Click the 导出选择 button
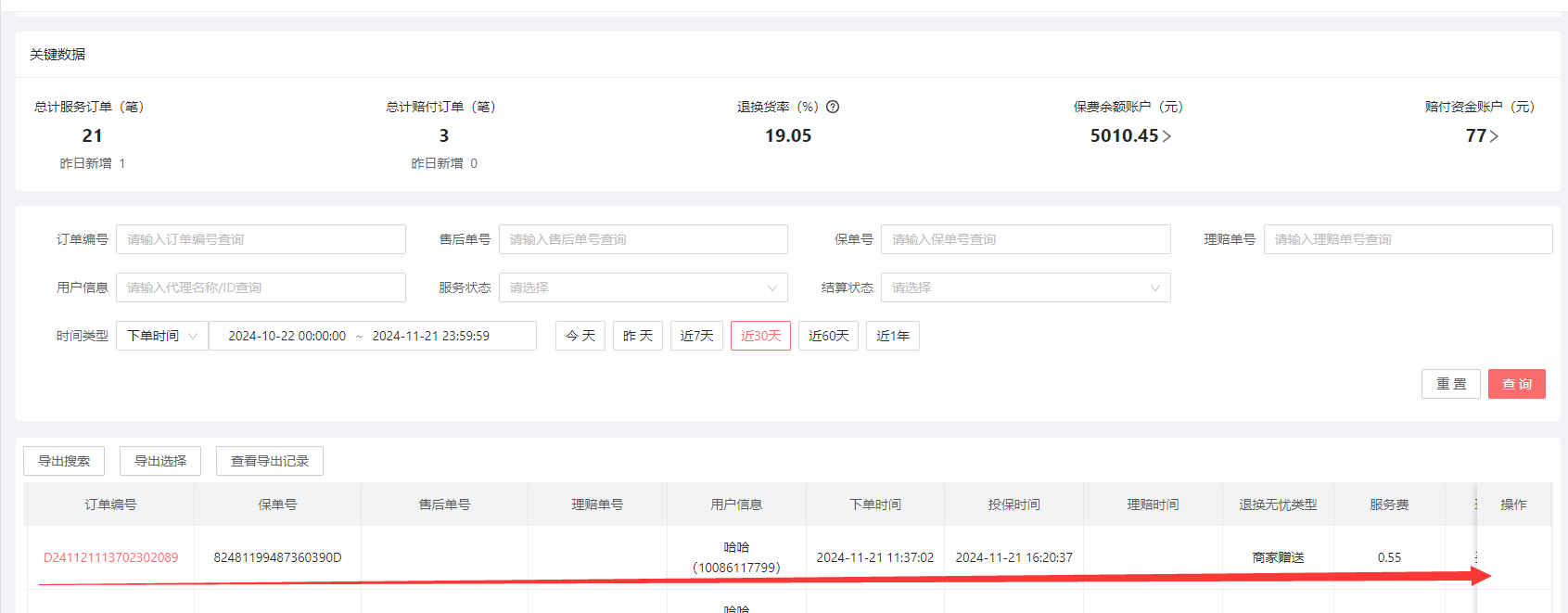This screenshot has height=613, width=1568. point(160,461)
